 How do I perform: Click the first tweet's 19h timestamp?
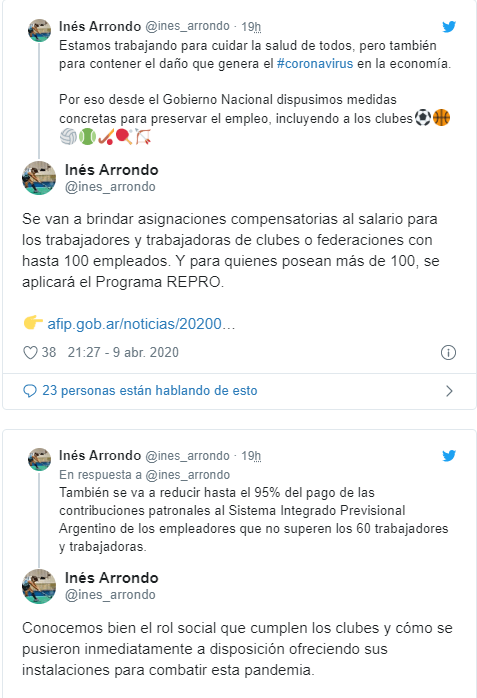[251, 27]
